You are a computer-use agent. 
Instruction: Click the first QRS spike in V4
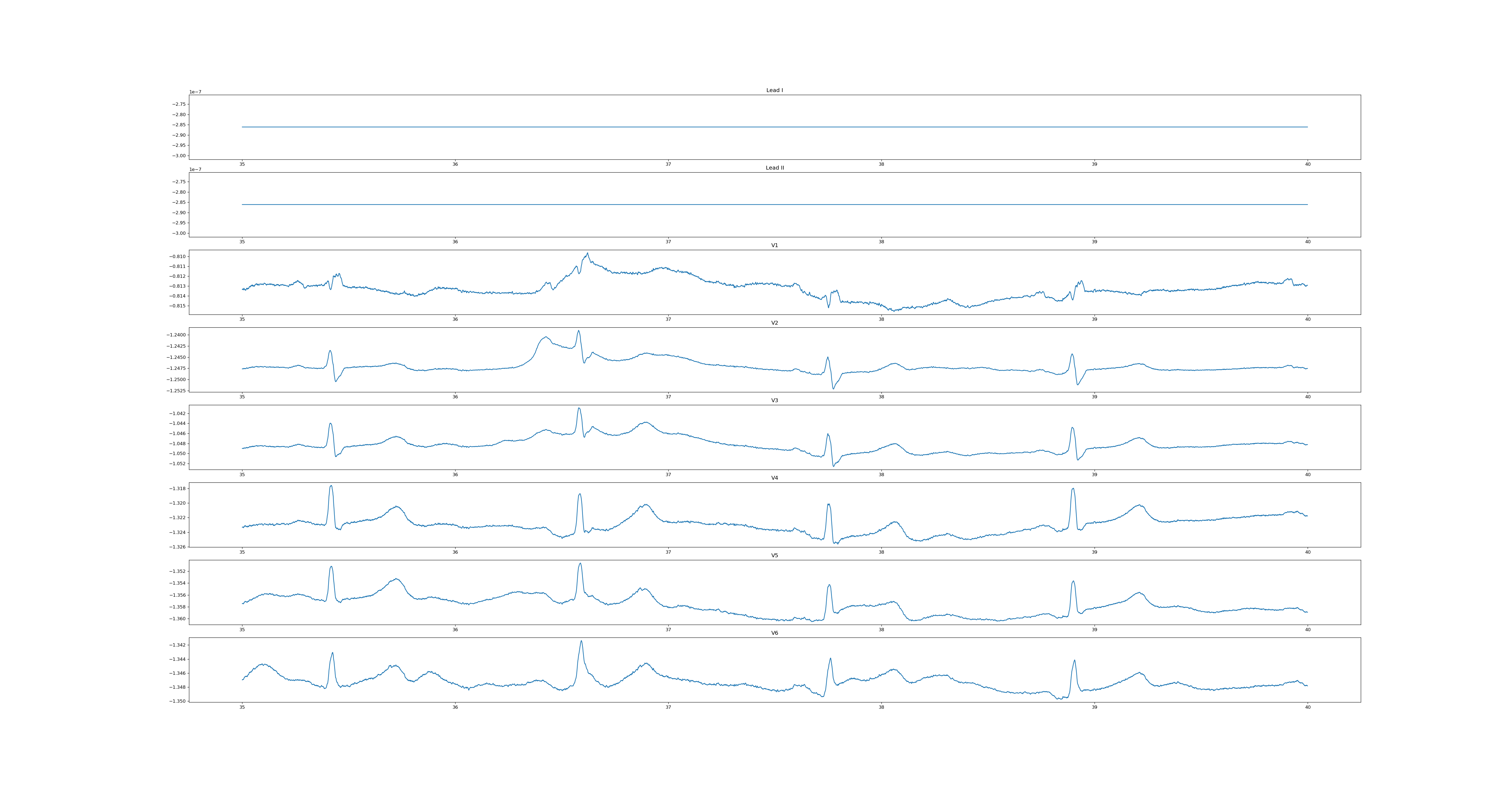(x=331, y=487)
